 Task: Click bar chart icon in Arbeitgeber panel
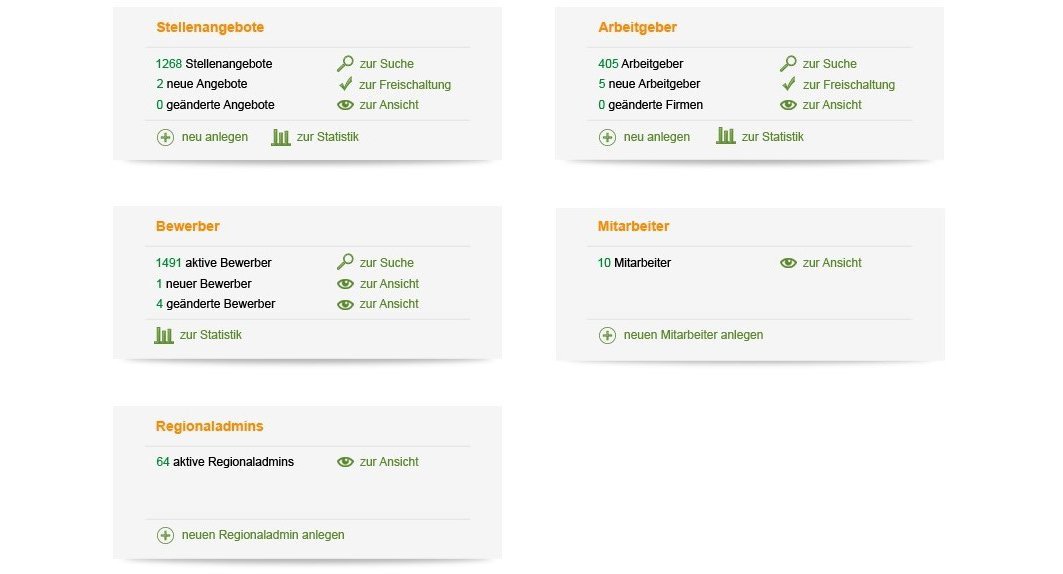726,136
